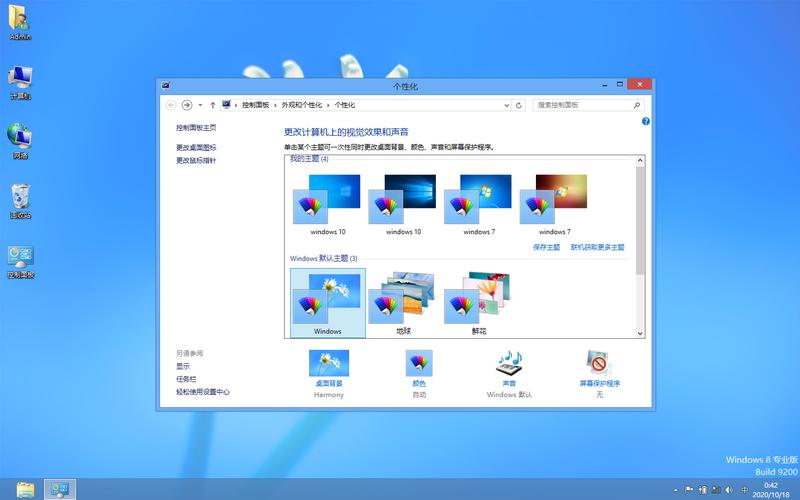This screenshot has height=500, width=800.
Task: Click the address bar computer icon
Action: [x=227, y=105]
